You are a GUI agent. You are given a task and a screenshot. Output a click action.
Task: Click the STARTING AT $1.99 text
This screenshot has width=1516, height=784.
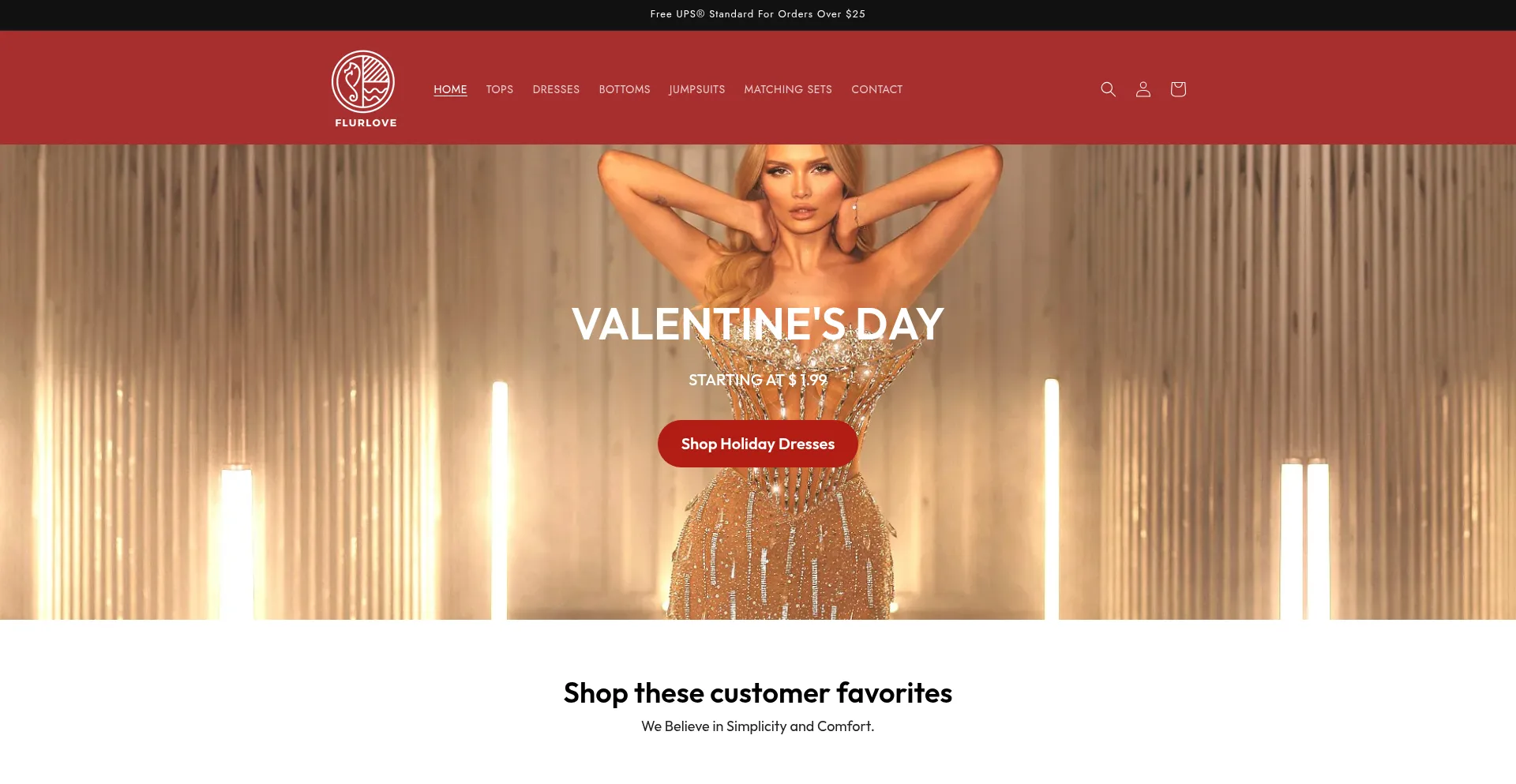pos(758,380)
